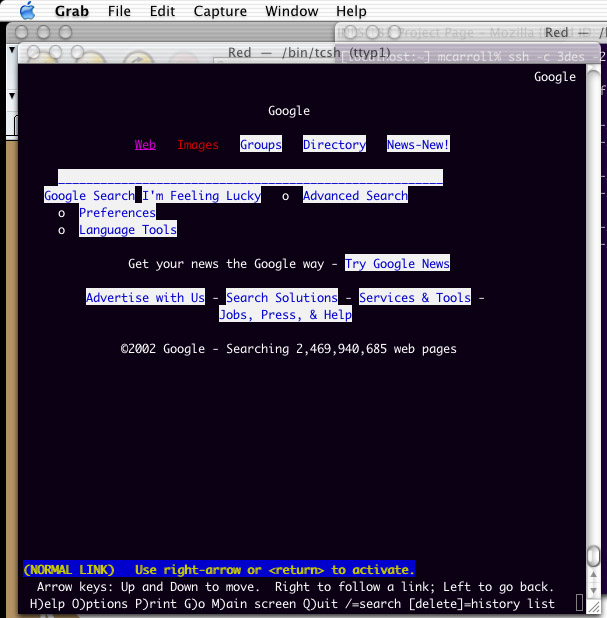607x618 pixels.
Task: Open the Help menu
Action: (x=351, y=11)
